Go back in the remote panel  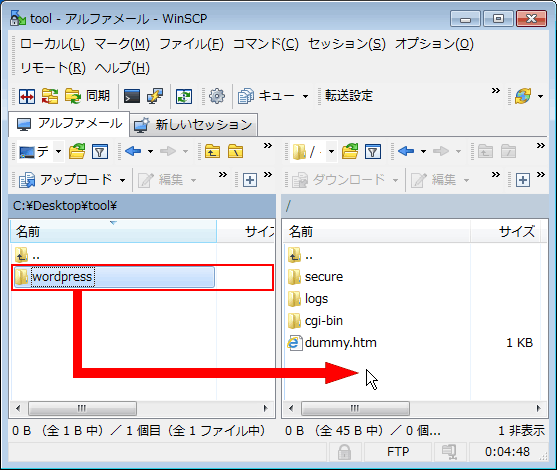click(x=406, y=151)
